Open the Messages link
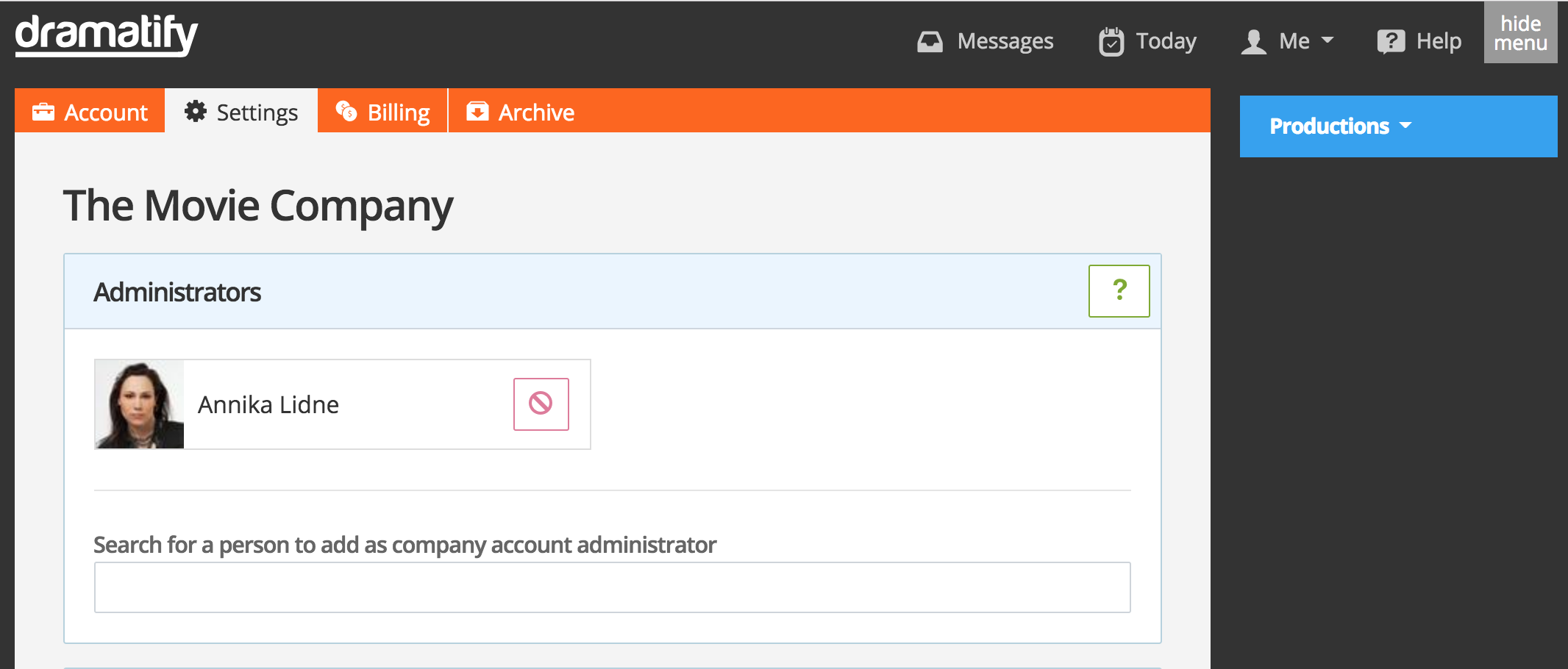1568x669 pixels. click(1005, 41)
